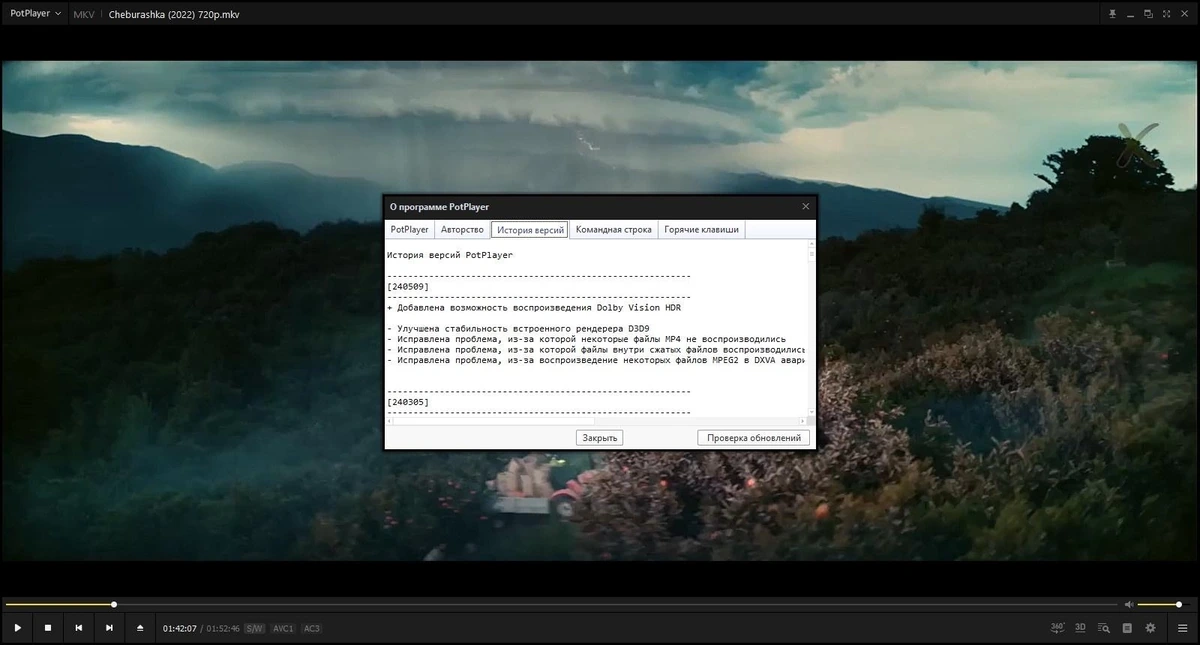This screenshot has width=1200, height=645.
Task: Minimize the PotPlayer window
Action: click(x=1130, y=14)
